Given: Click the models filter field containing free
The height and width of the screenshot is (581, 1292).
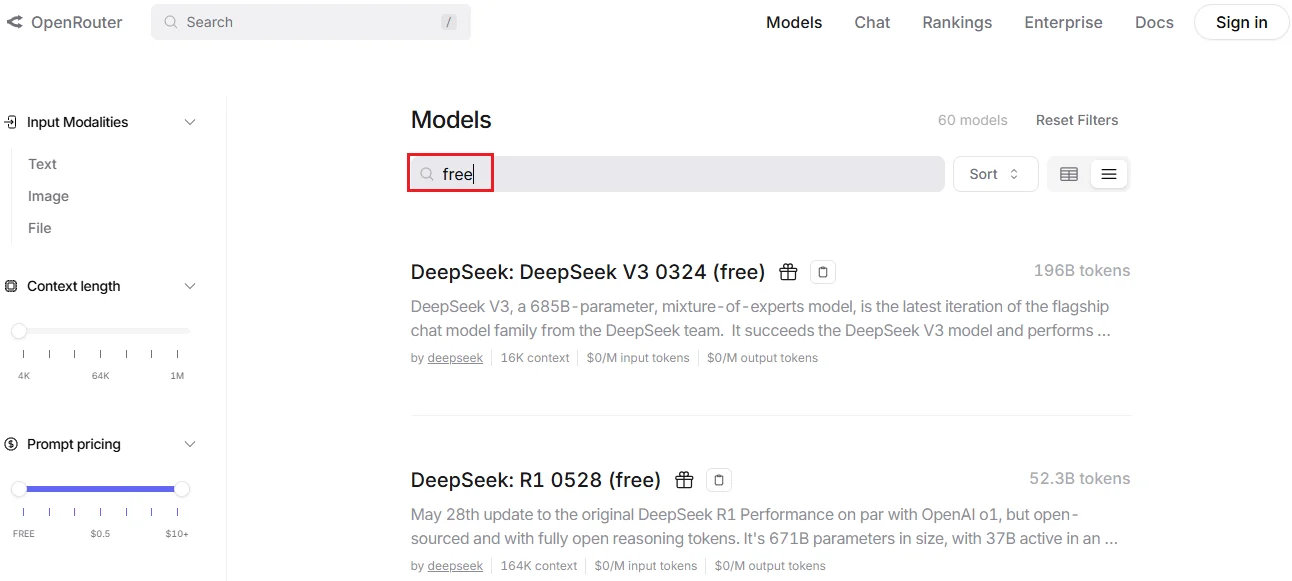Looking at the screenshot, I should (677, 174).
